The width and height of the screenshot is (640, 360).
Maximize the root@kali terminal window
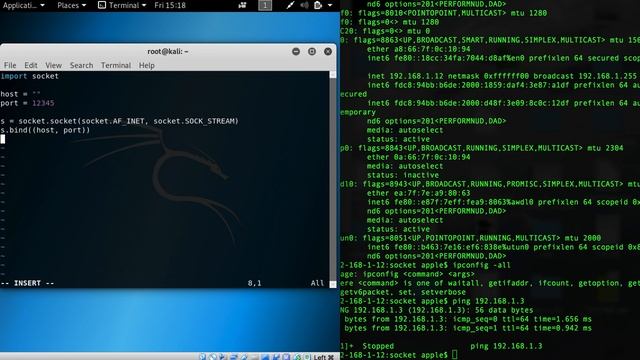pos(312,51)
